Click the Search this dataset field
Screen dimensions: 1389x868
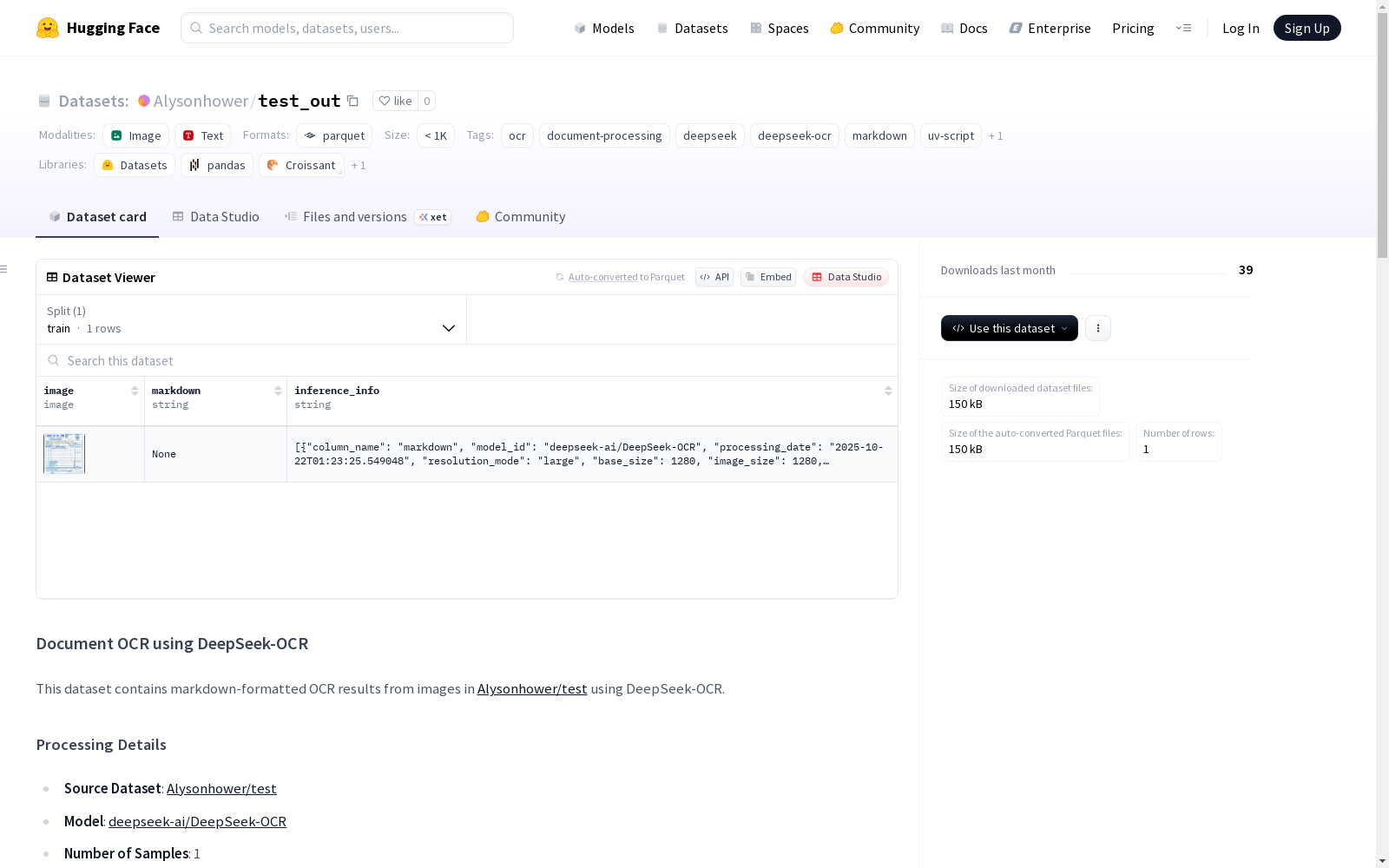[467, 360]
